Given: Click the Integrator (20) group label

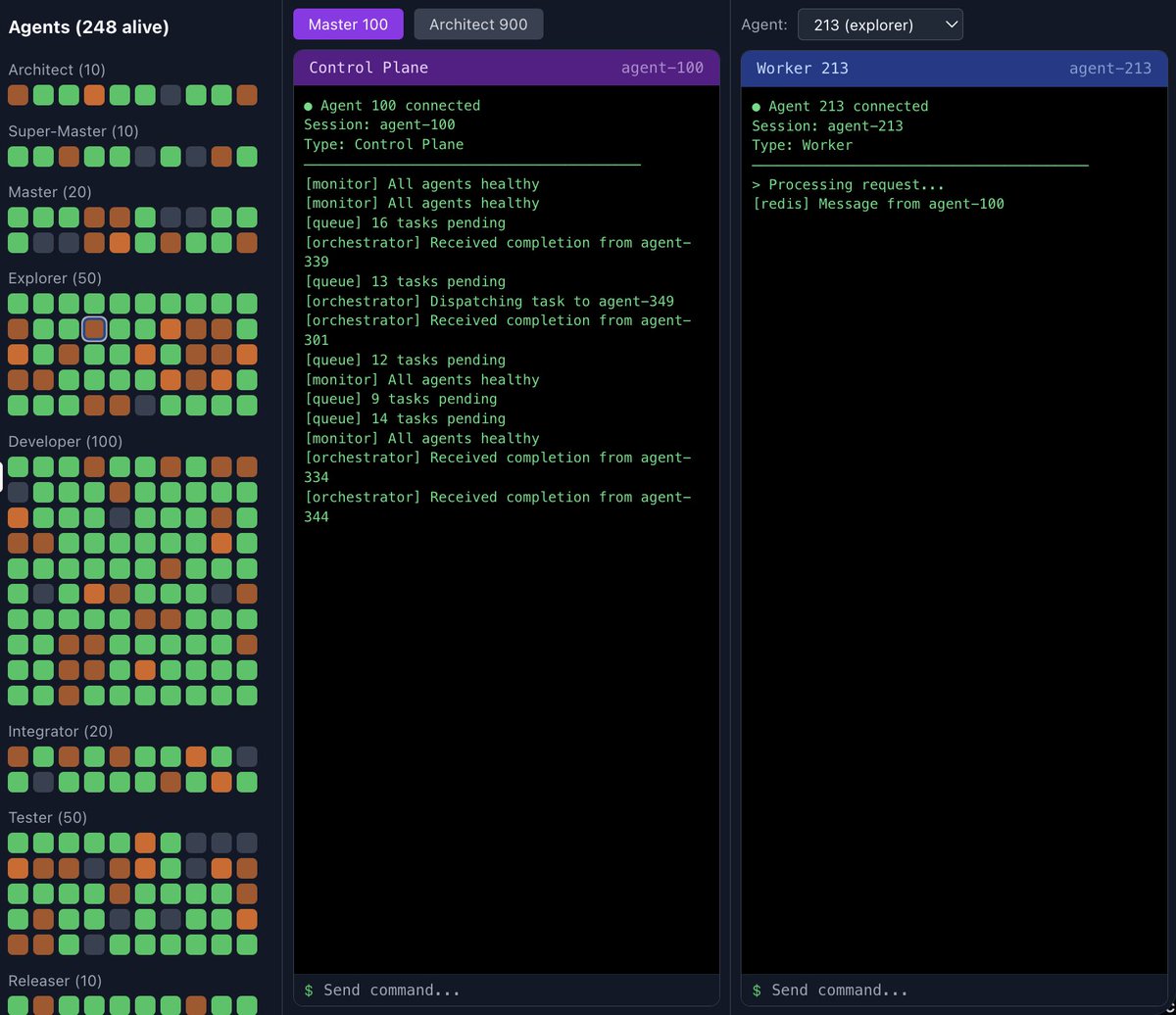Looking at the screenshot, I should click(x=61, y=731).
